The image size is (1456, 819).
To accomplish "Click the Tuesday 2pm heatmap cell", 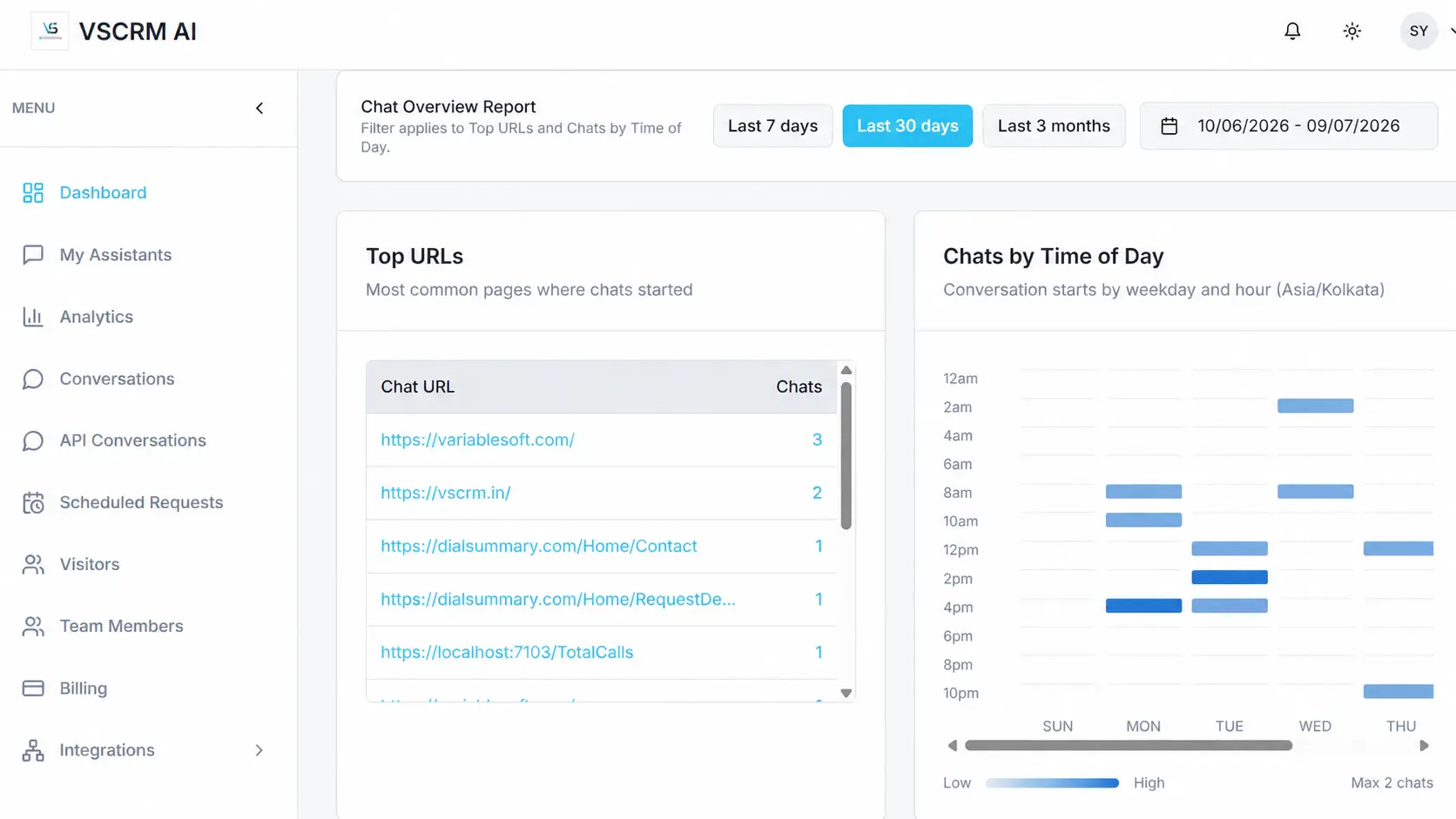I will click(x=1229, y=577).
